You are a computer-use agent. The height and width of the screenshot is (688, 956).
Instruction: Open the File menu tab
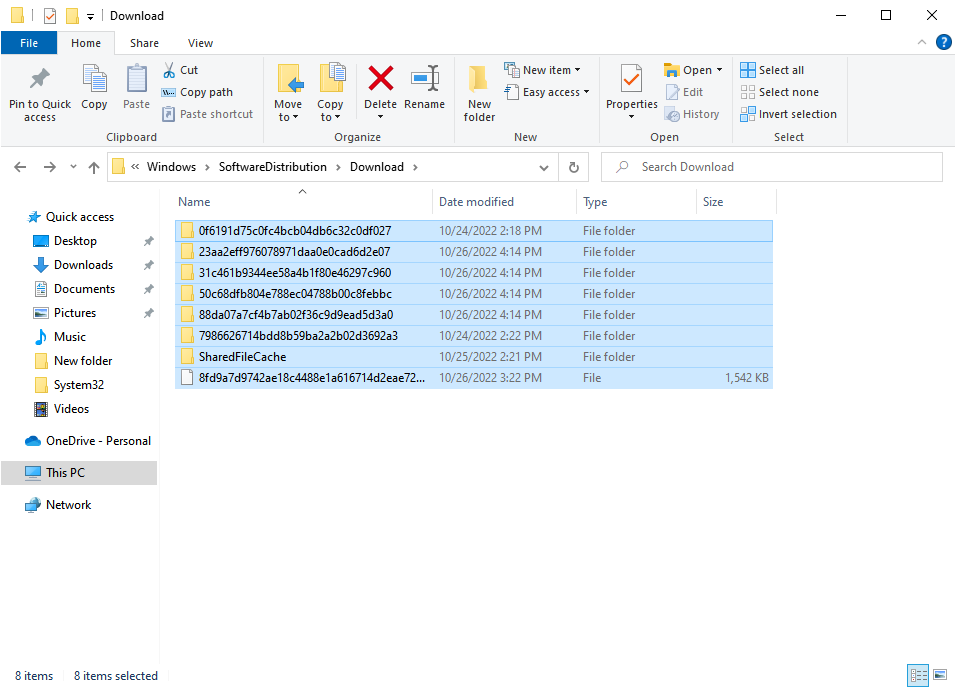(29, 43)
